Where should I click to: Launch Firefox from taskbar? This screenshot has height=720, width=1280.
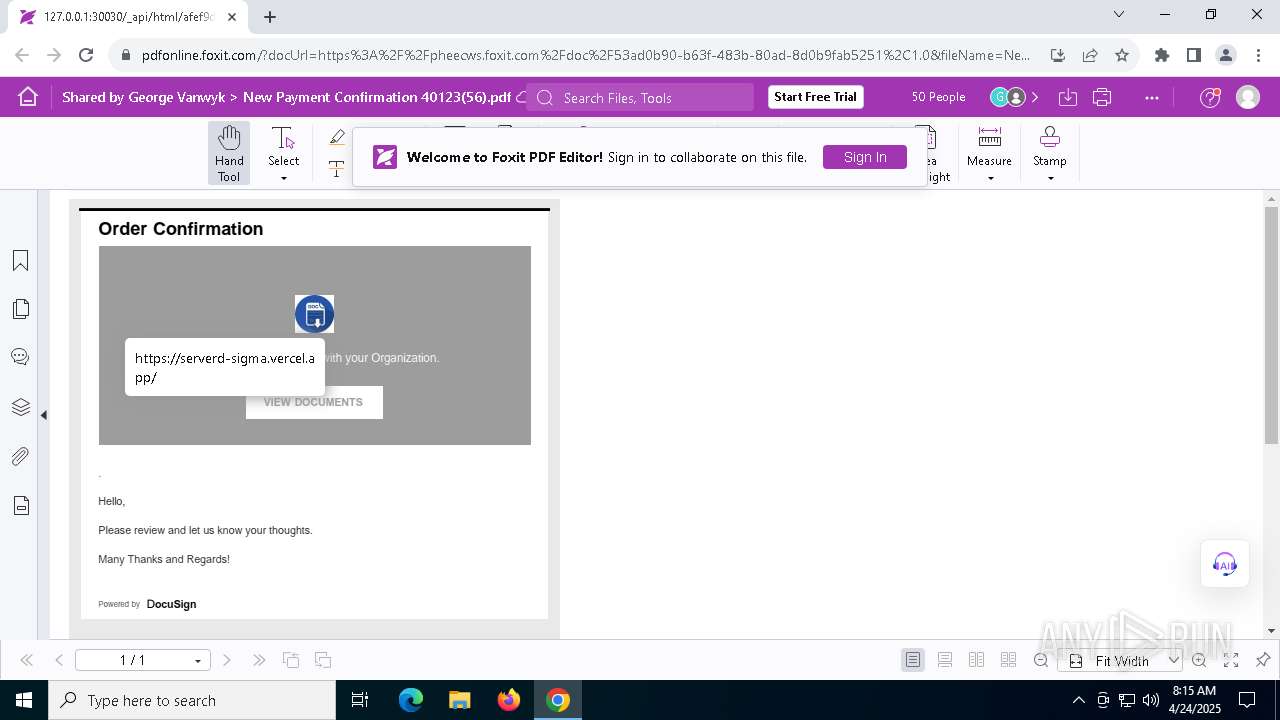pos(508,700)
